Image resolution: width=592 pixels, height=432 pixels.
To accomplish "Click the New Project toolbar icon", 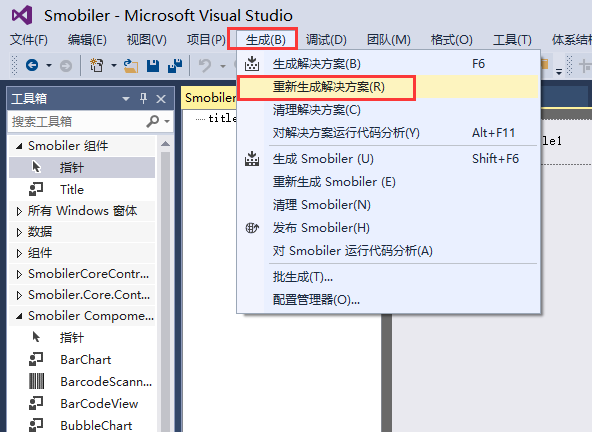I will [x=97, y=65].
